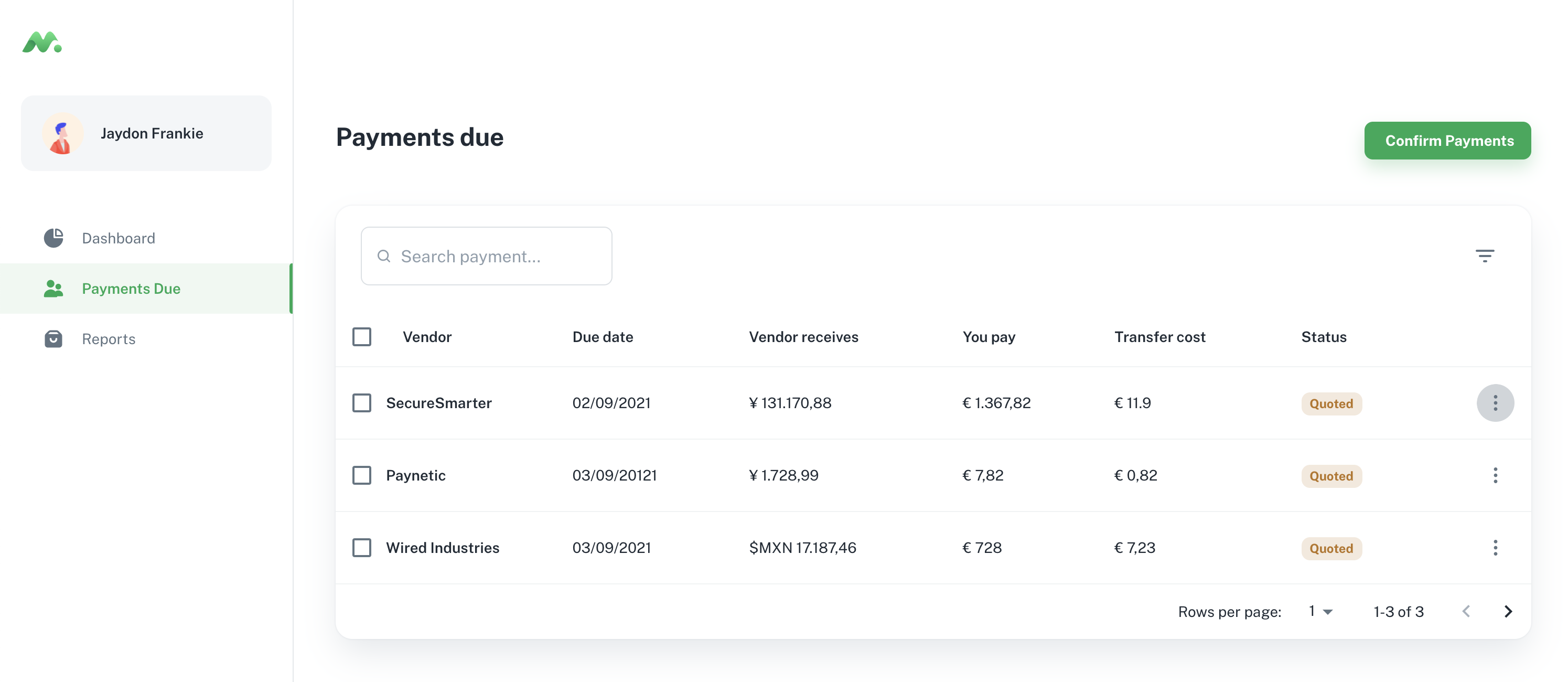The height and width of the screenshot is (682, 1568).
Task: Open the three-dot menu for SecureSmarter
Action: tap(1495, 402)
